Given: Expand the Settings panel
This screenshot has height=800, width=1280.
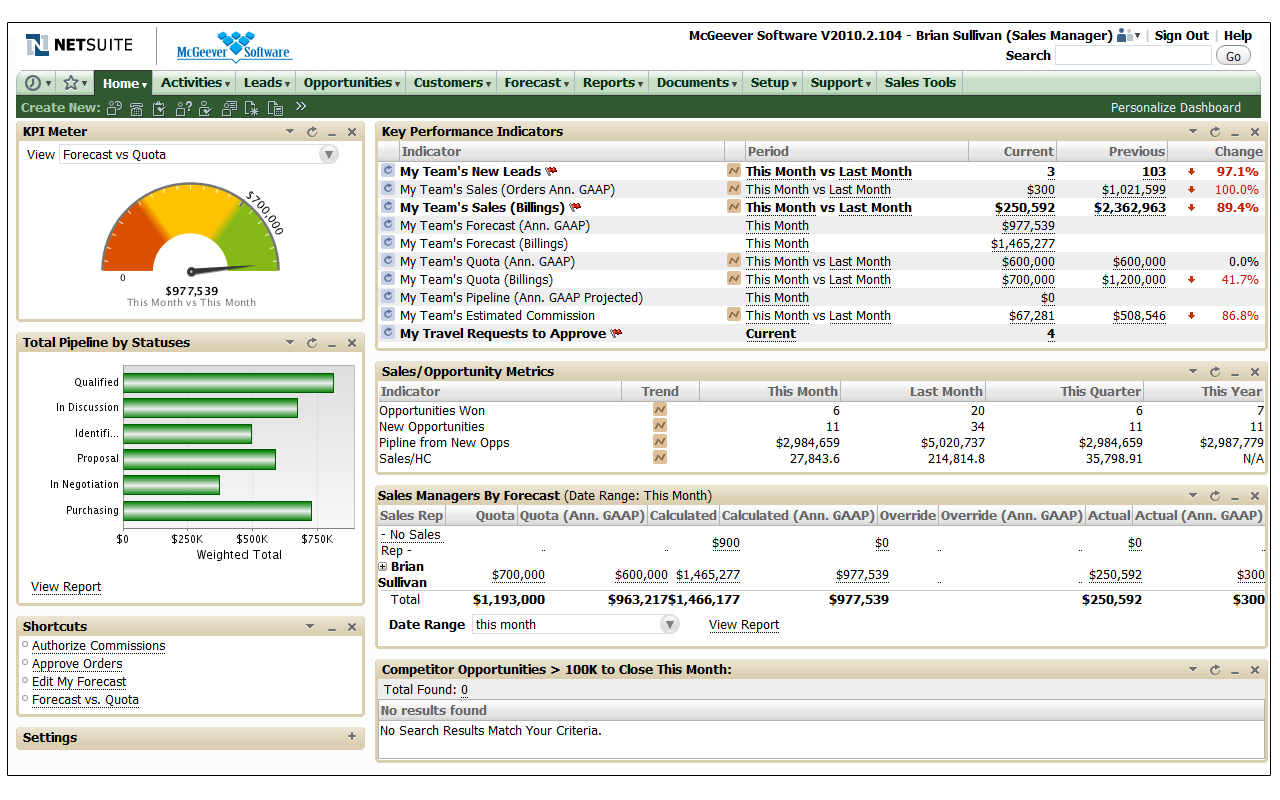Looking at the screenshot, I should coord(351,737).
